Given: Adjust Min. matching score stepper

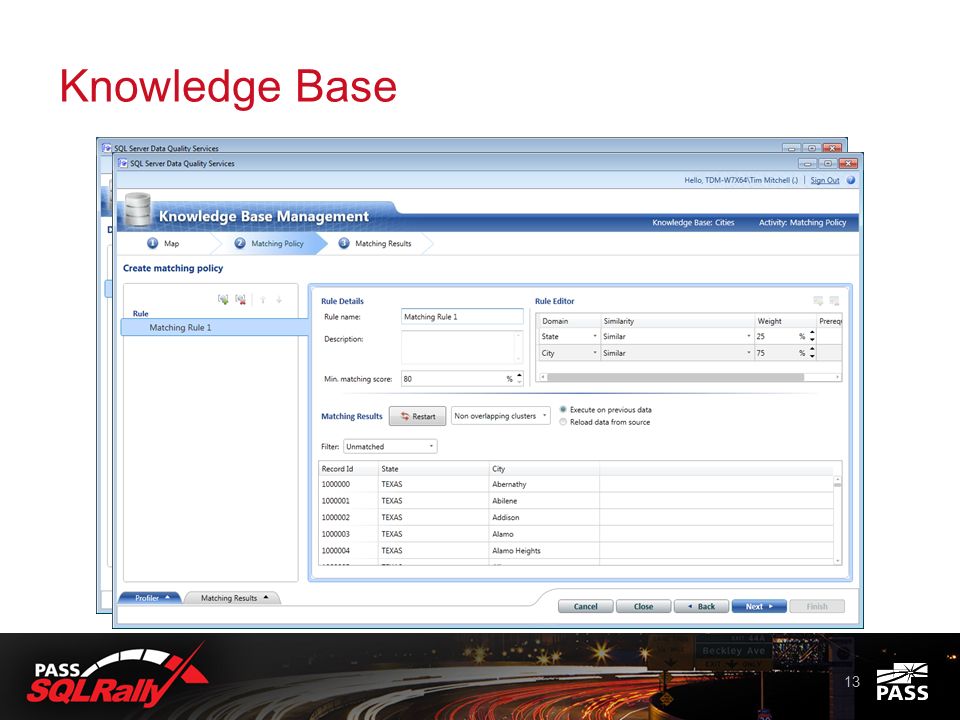Looking at the screenshot, I should 519,378.
